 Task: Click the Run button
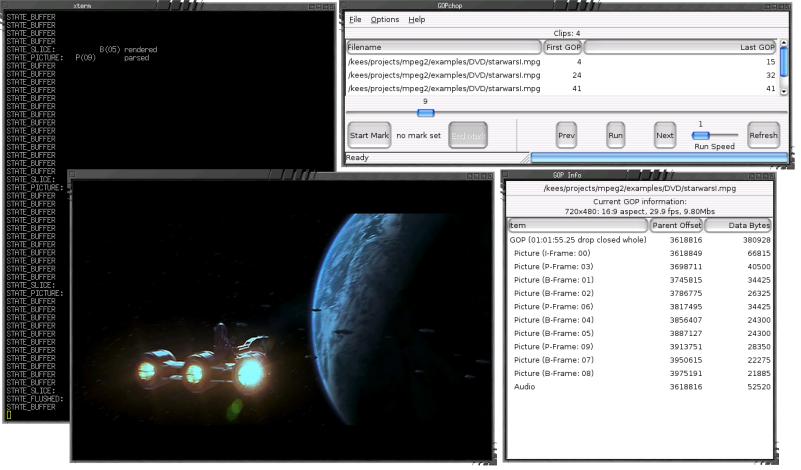616,135
